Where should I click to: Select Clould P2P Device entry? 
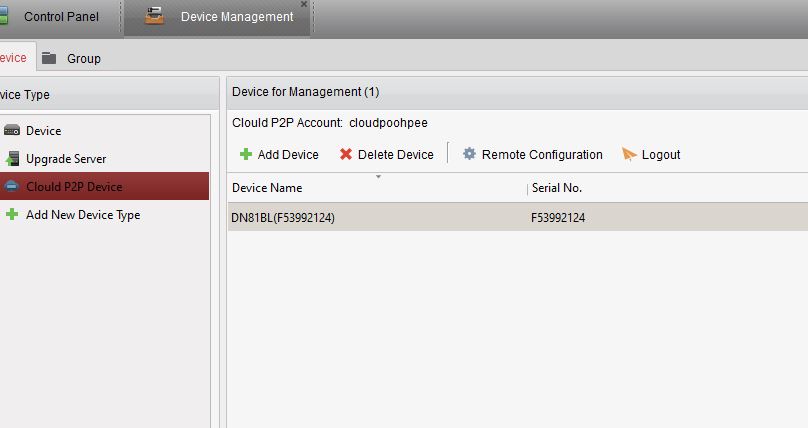click(x=105, y=186)
